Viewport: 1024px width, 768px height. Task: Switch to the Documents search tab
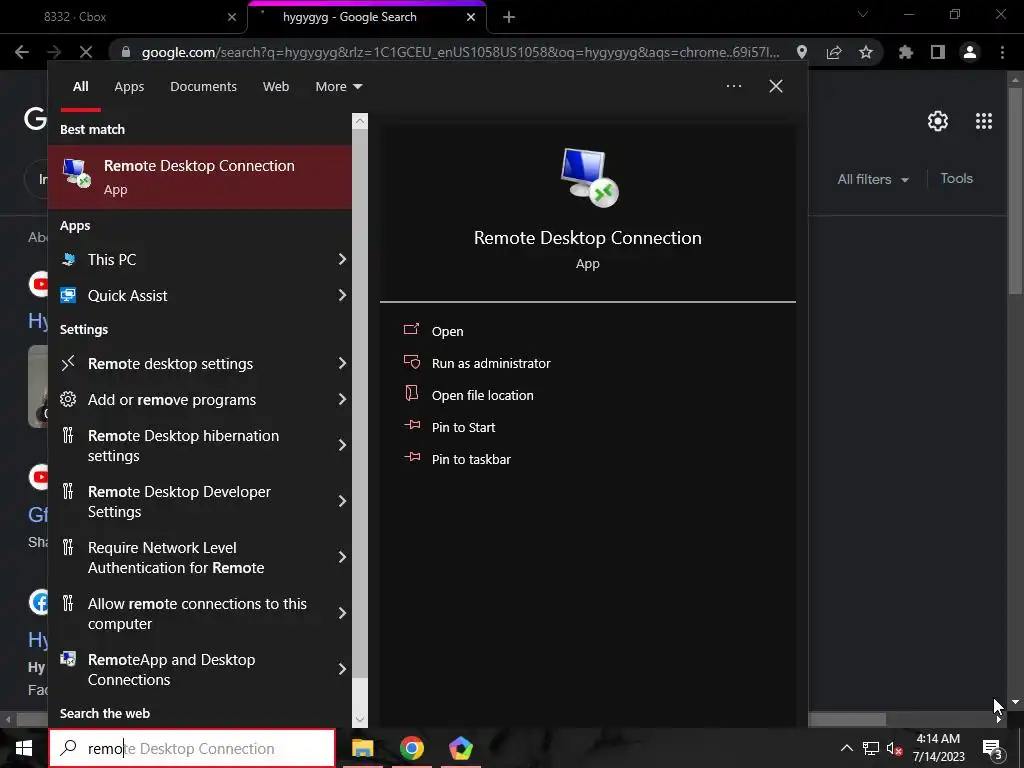[x=203, y=86]
